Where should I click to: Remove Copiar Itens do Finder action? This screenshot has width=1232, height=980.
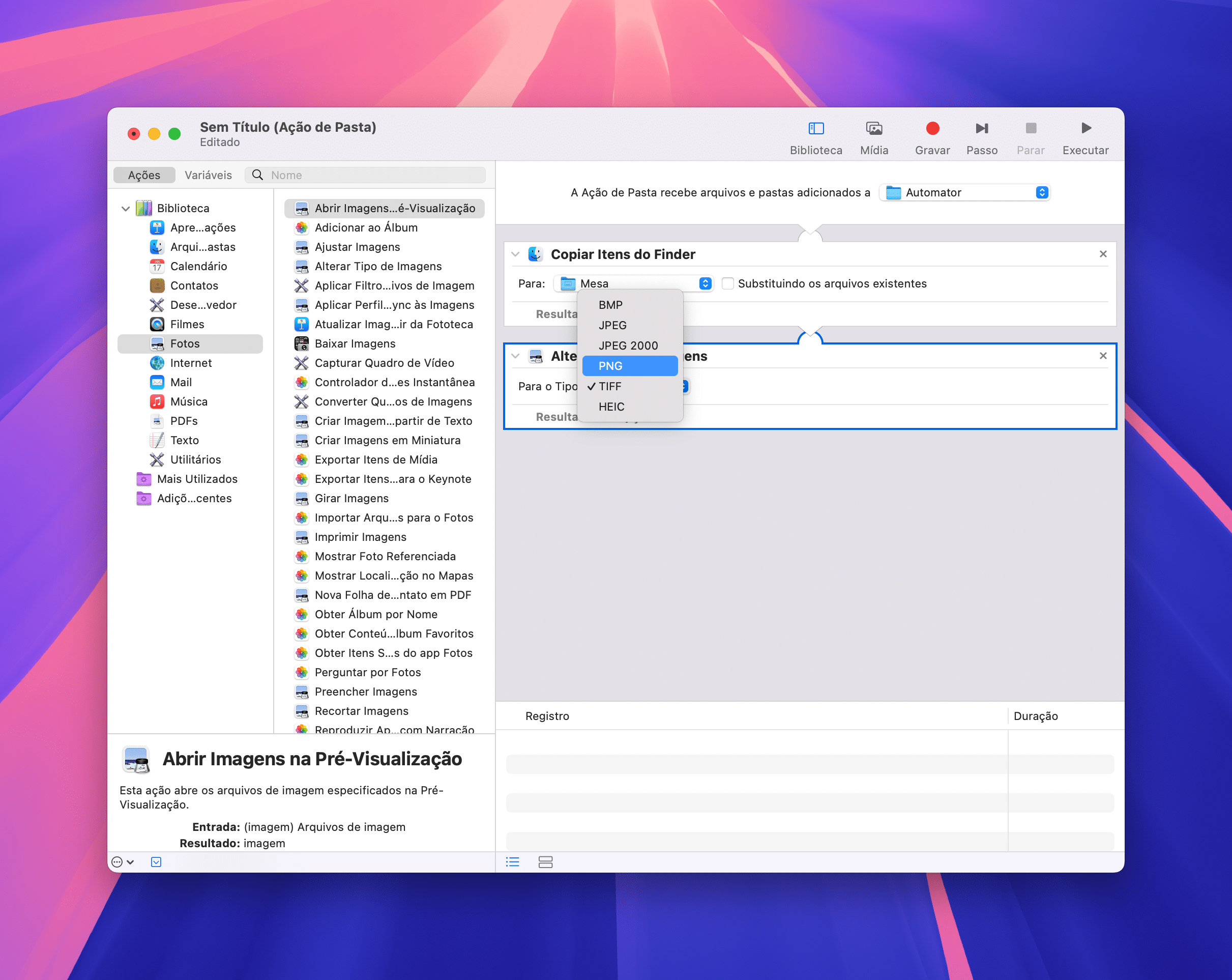[1103, 254]
